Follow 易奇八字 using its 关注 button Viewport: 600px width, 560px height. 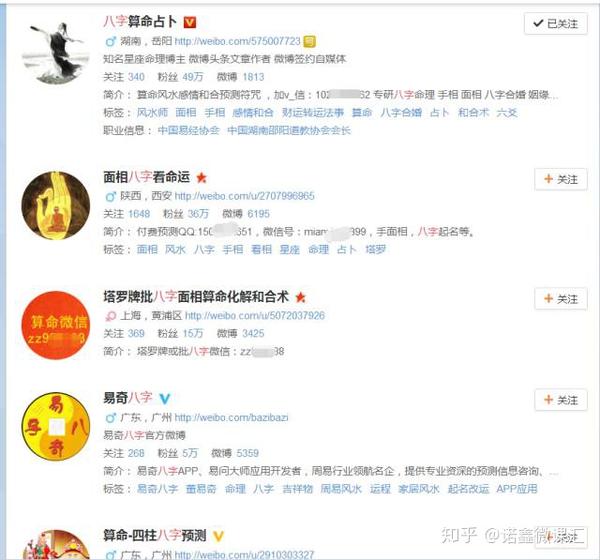[561, 400]
